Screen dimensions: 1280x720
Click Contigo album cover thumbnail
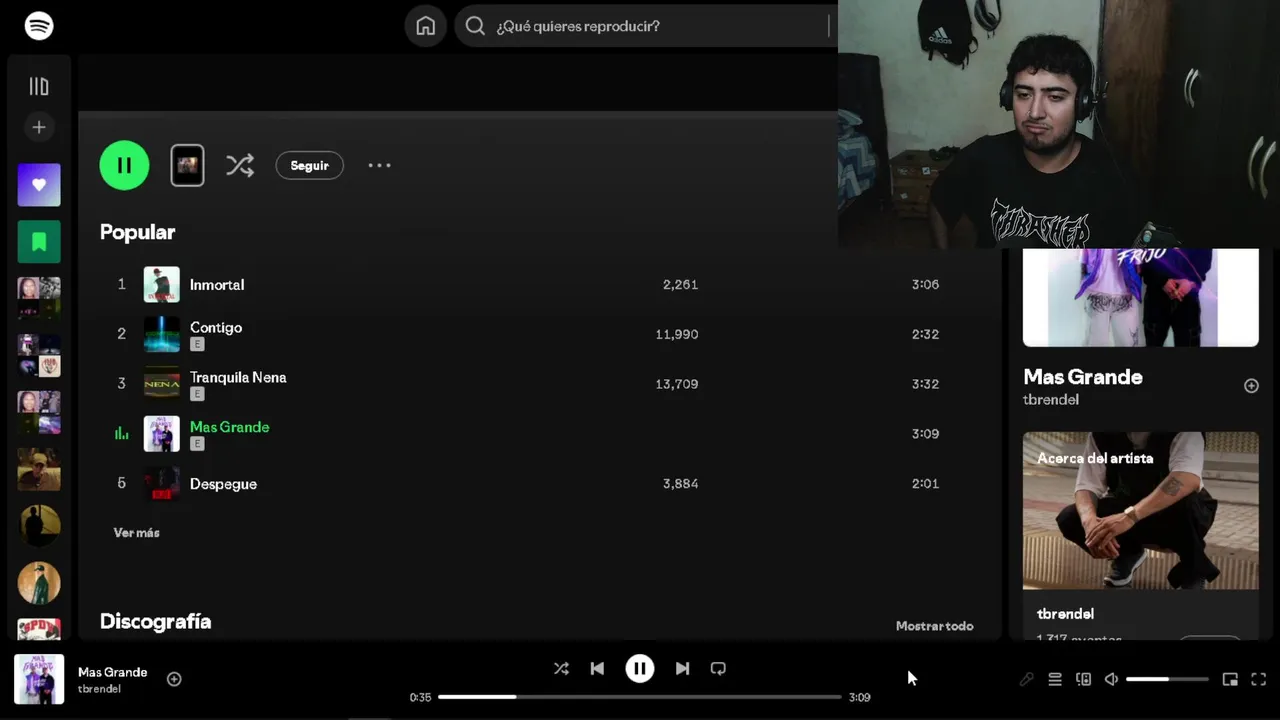point(161,334)
